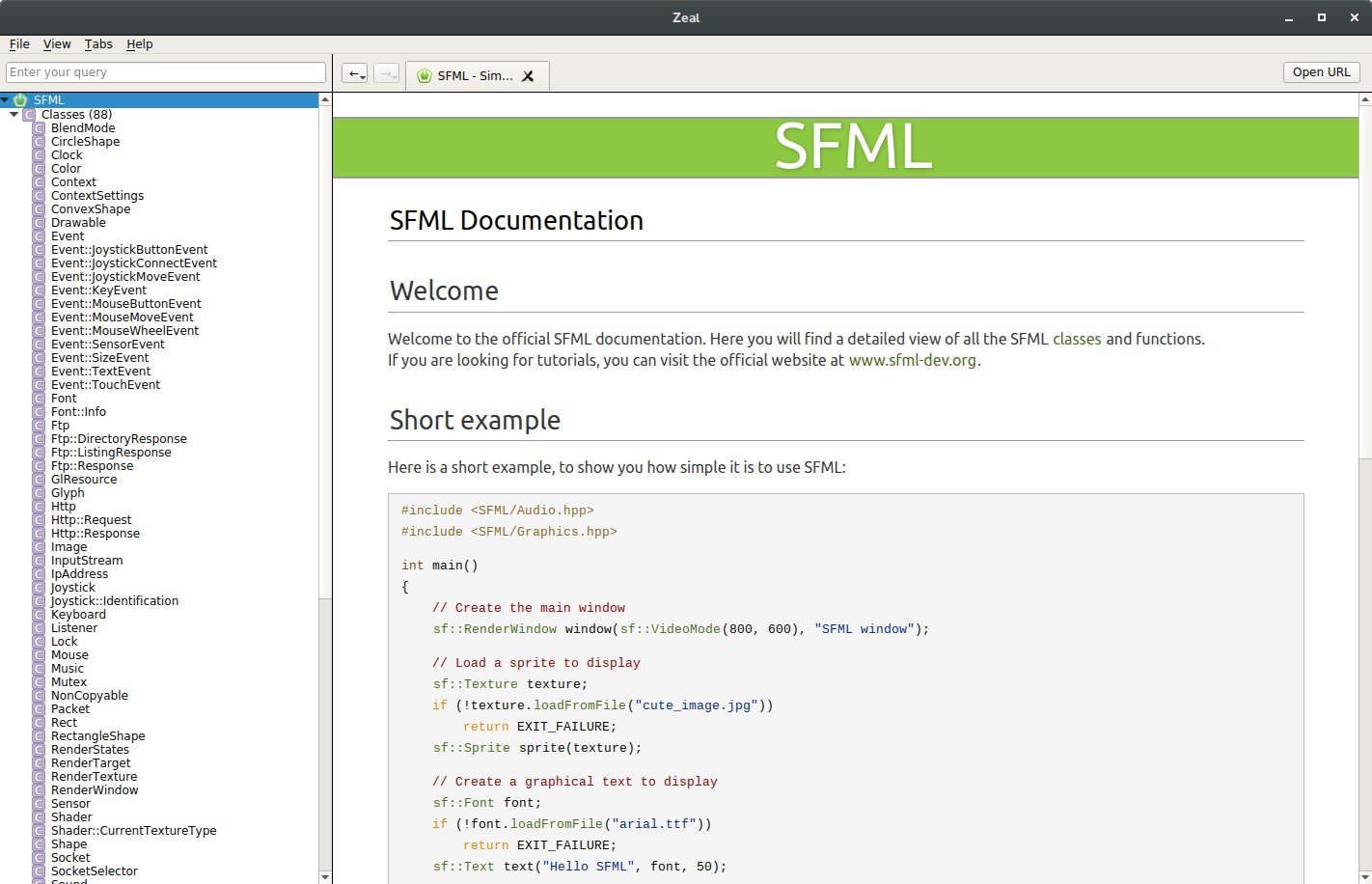This screenshot has height=884, width=1372.
Task: Click the SFML docset icon in tree
Action: (x=20, y=100)
